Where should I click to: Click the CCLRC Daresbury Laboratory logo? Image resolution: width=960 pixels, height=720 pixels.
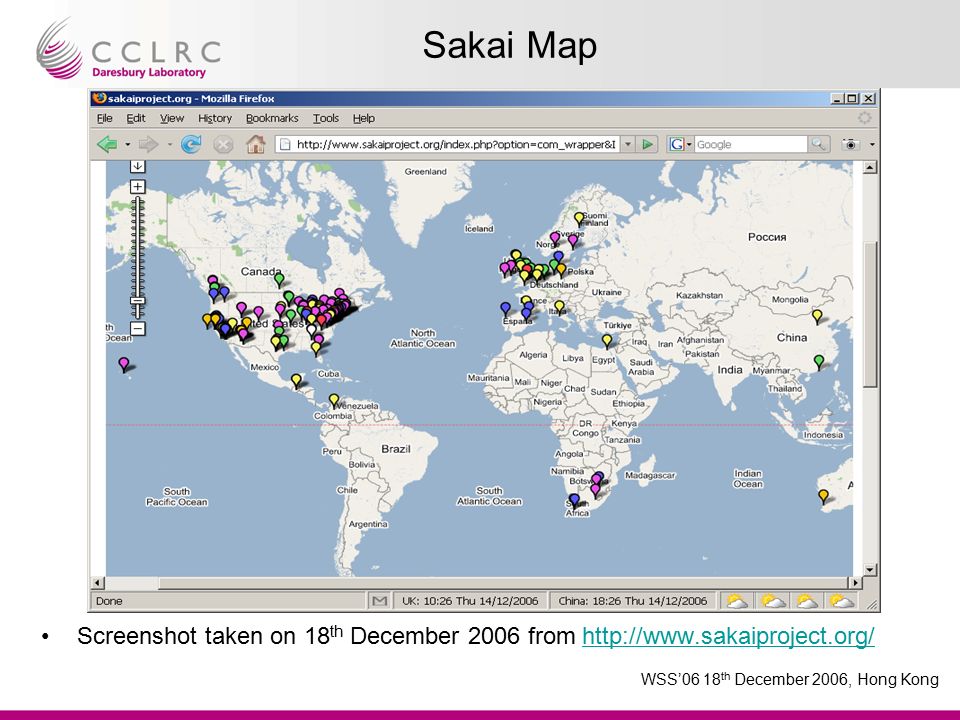click(128, 49)
